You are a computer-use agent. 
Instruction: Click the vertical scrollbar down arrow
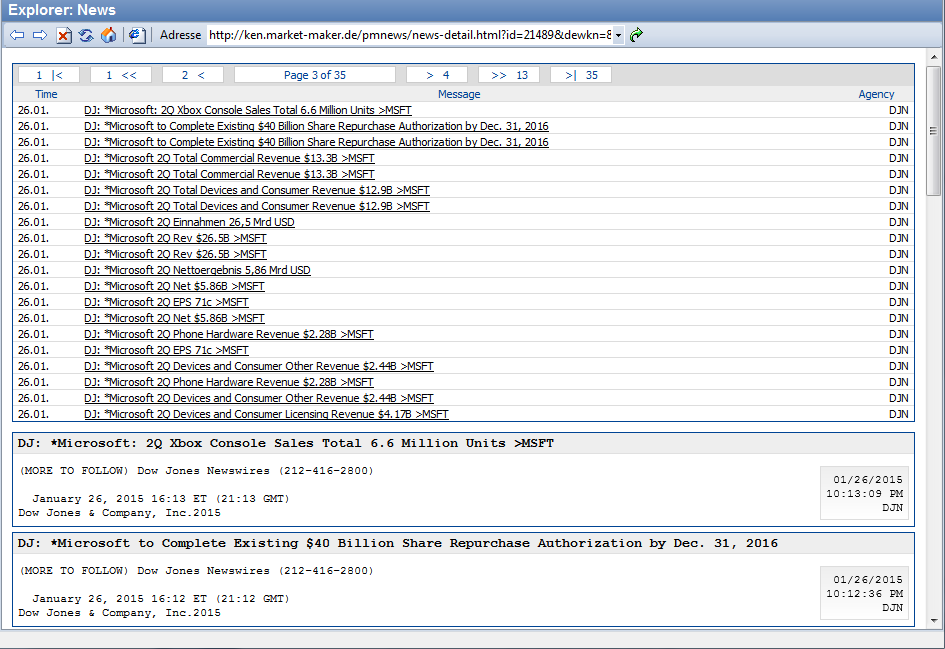point(934,620)
